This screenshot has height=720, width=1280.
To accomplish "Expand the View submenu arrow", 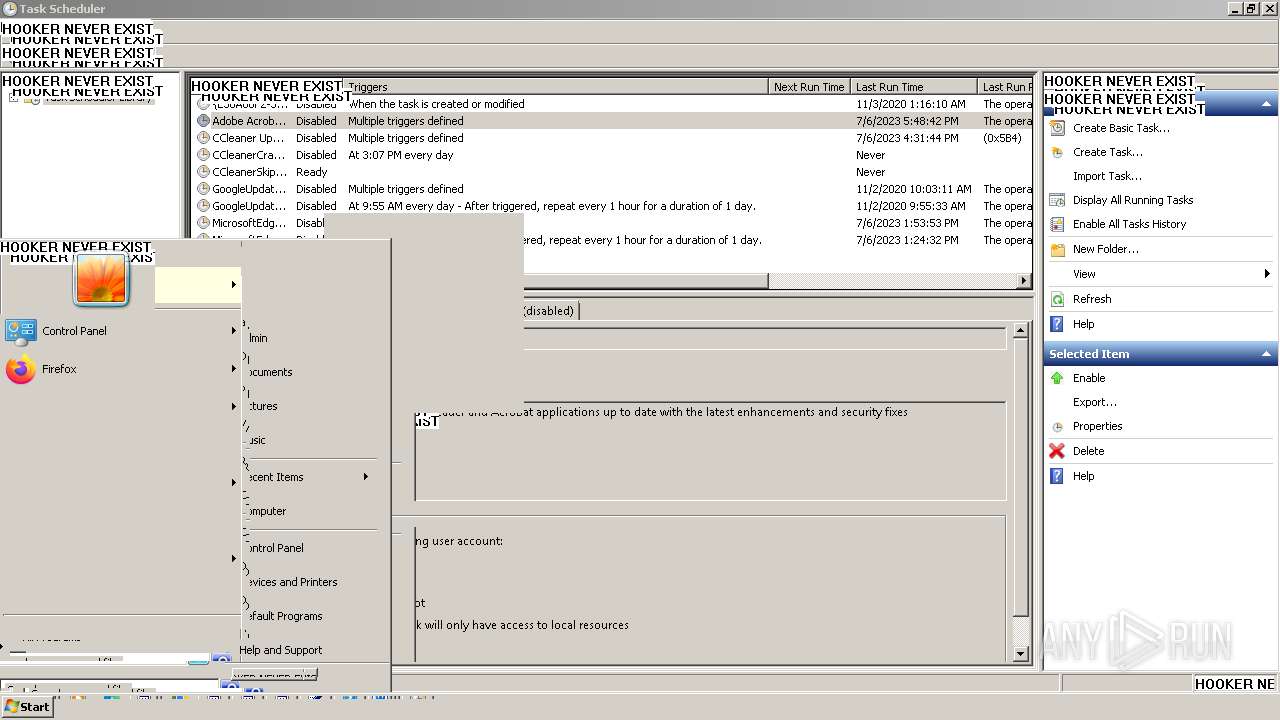I will tap(1267, 274).
